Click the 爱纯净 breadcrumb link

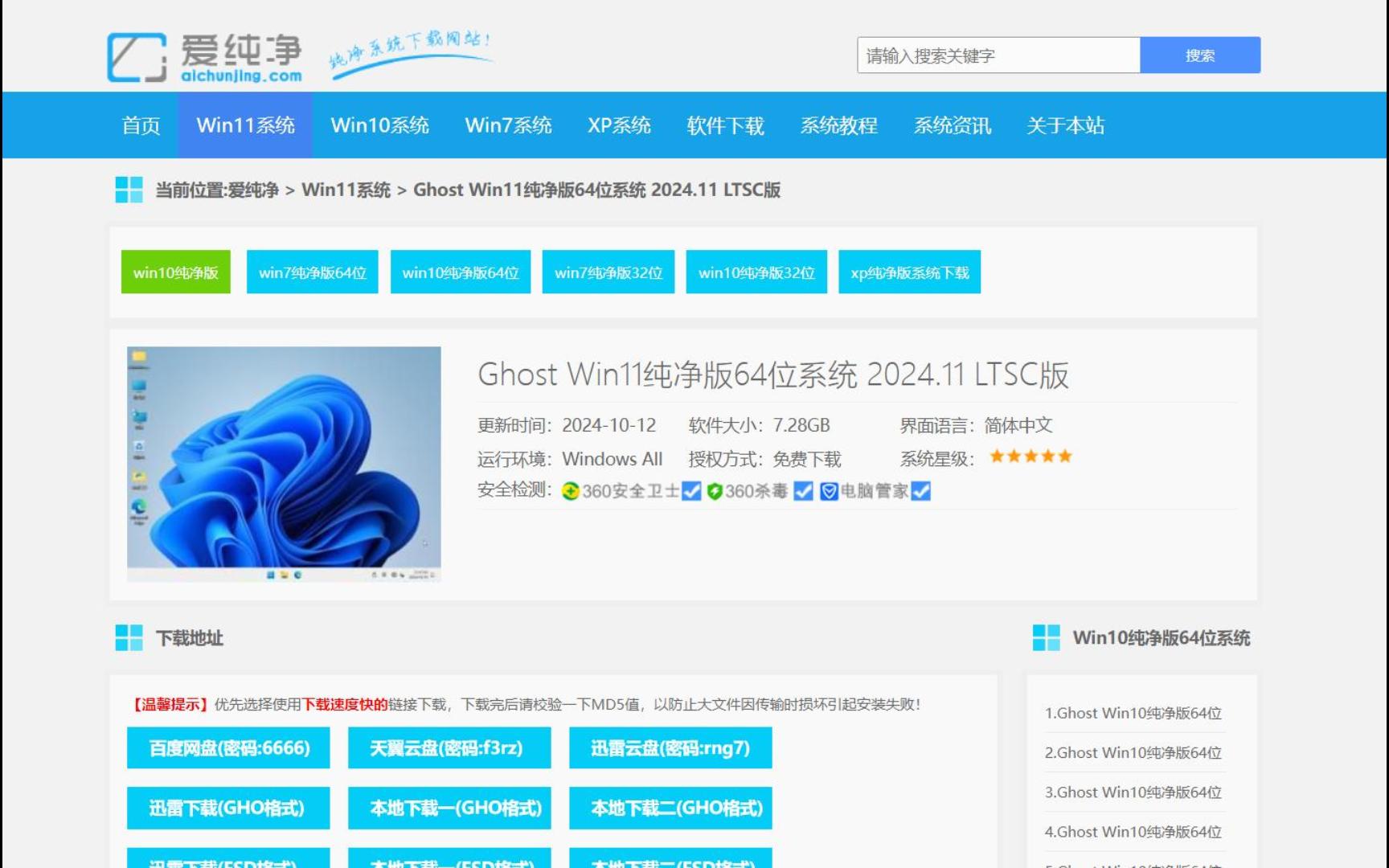click(253, 190)
